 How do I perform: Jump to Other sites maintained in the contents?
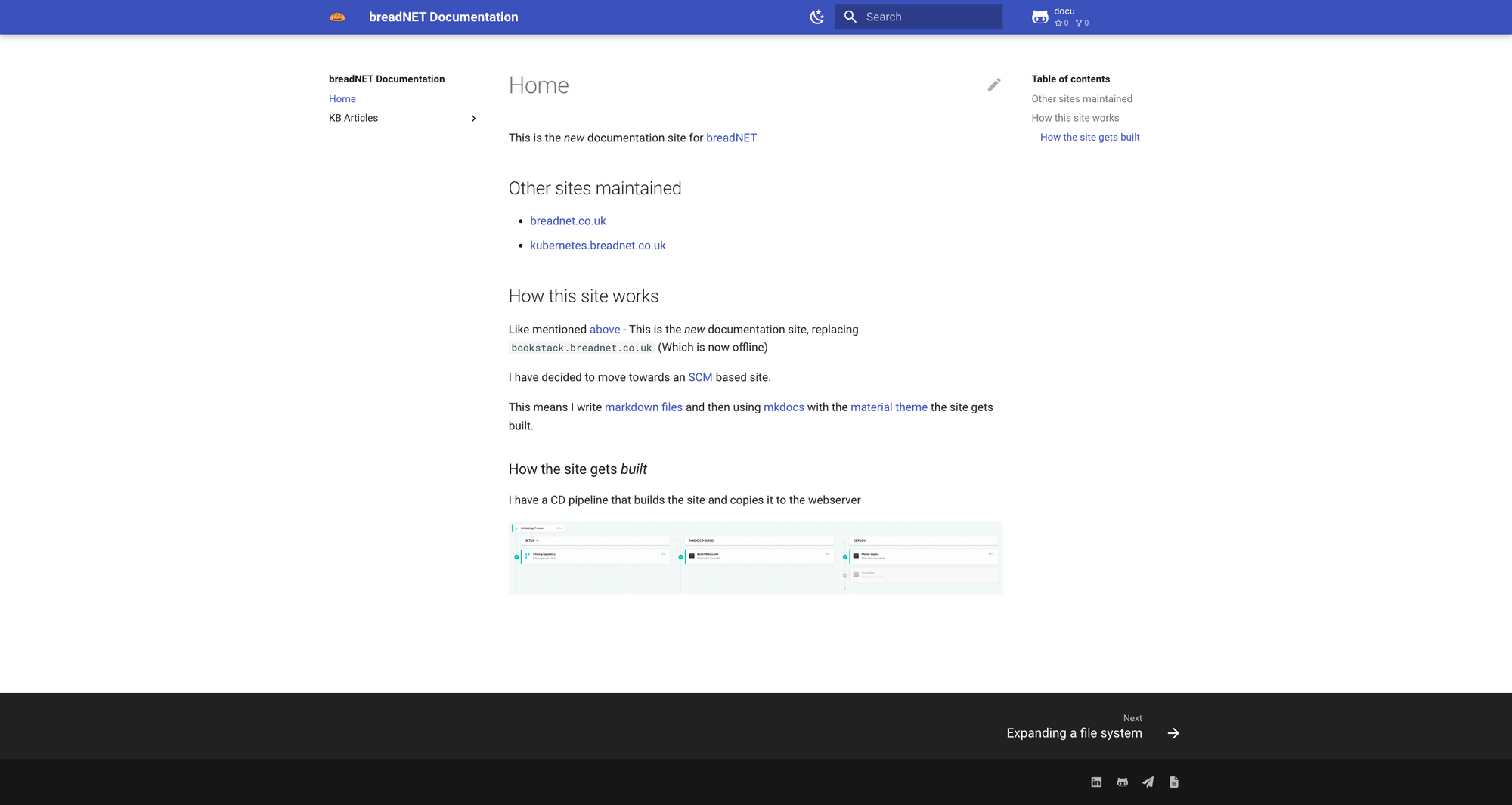click(x=1082, y=99)
